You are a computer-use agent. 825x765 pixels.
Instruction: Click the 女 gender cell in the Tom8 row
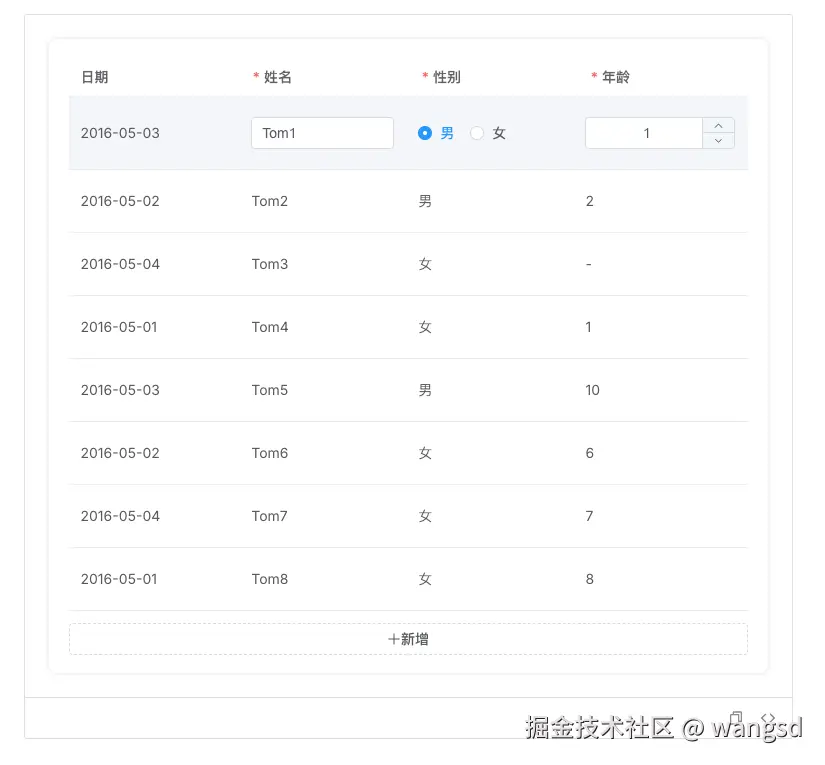pos(425,579)
